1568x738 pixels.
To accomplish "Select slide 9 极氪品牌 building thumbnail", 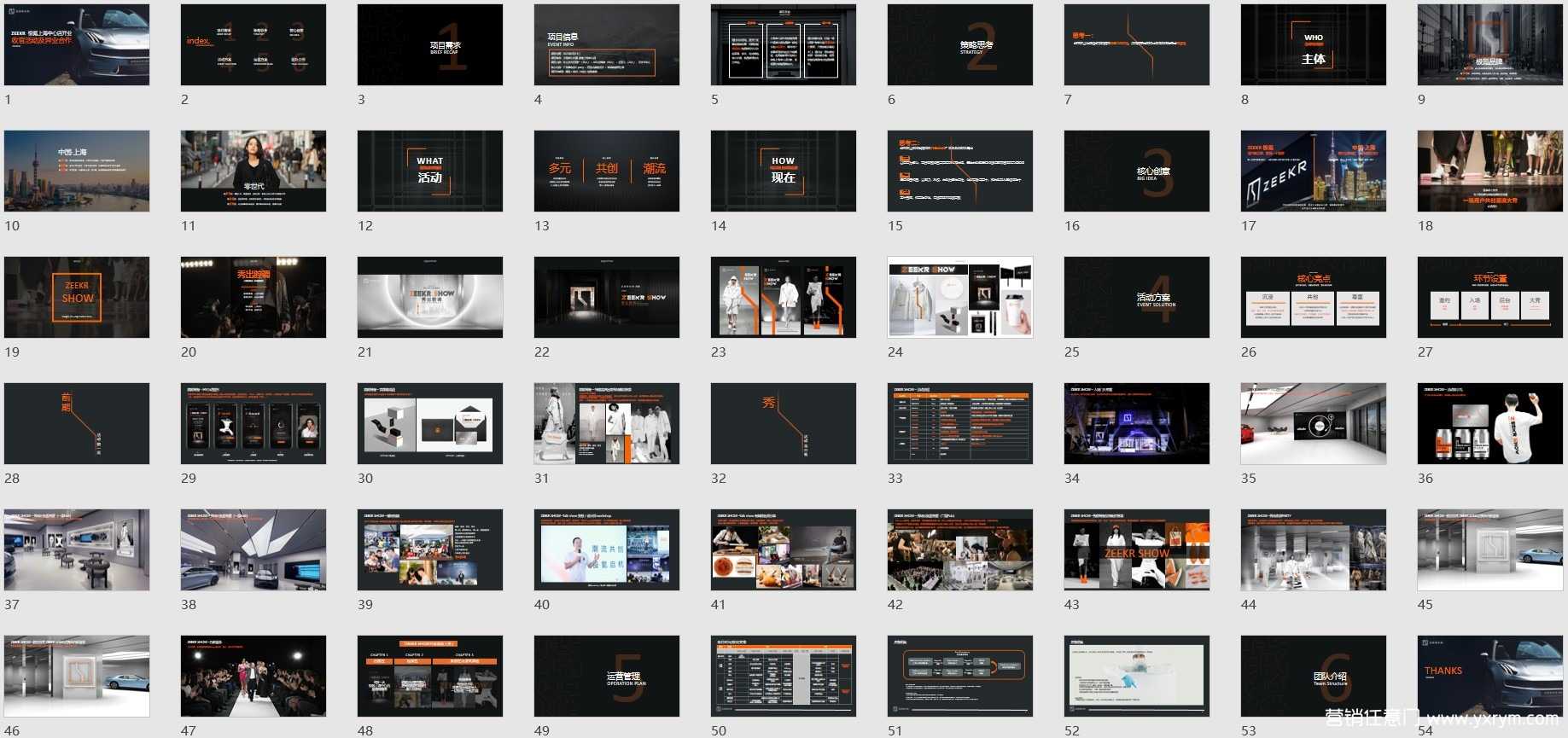I will pyautogui.click(x=1490, y=44).
